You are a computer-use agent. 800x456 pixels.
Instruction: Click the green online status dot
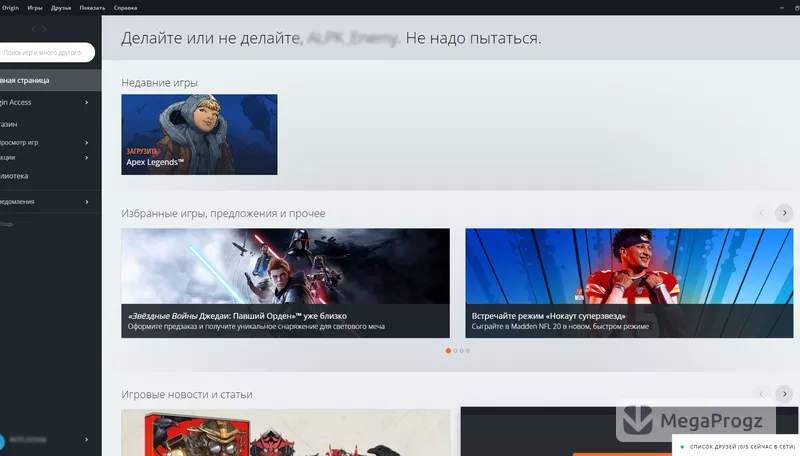(x=682, y=447)
